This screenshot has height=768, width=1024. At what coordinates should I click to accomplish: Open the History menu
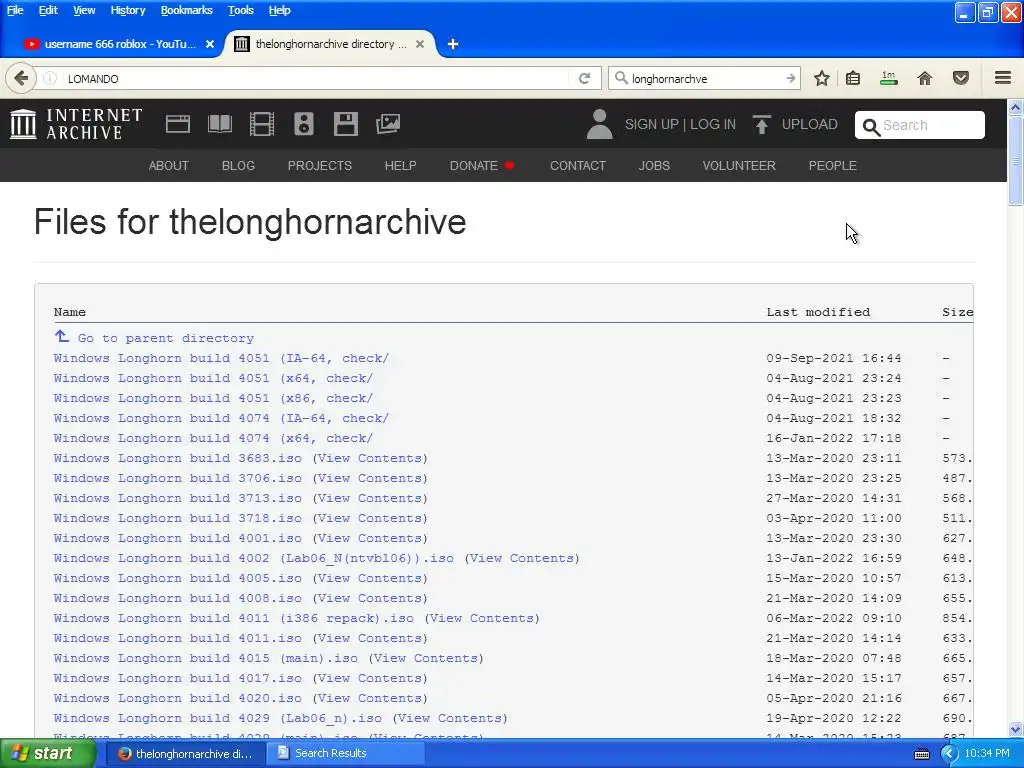tap(127, 10)
